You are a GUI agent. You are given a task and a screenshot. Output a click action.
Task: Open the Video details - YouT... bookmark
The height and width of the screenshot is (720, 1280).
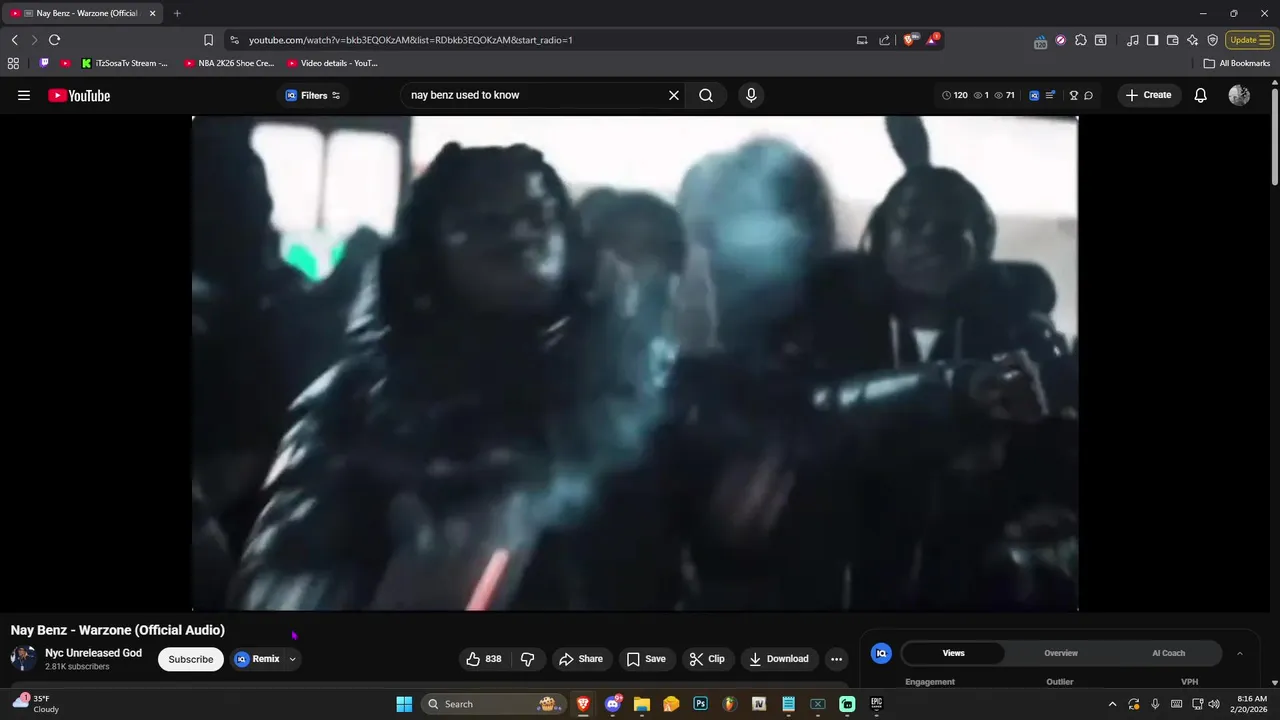coord(332,63)
